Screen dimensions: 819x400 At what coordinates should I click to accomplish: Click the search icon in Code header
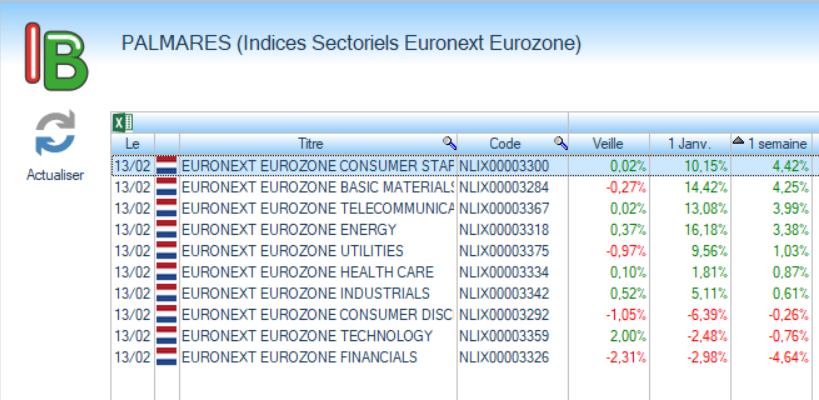(560, 144)
